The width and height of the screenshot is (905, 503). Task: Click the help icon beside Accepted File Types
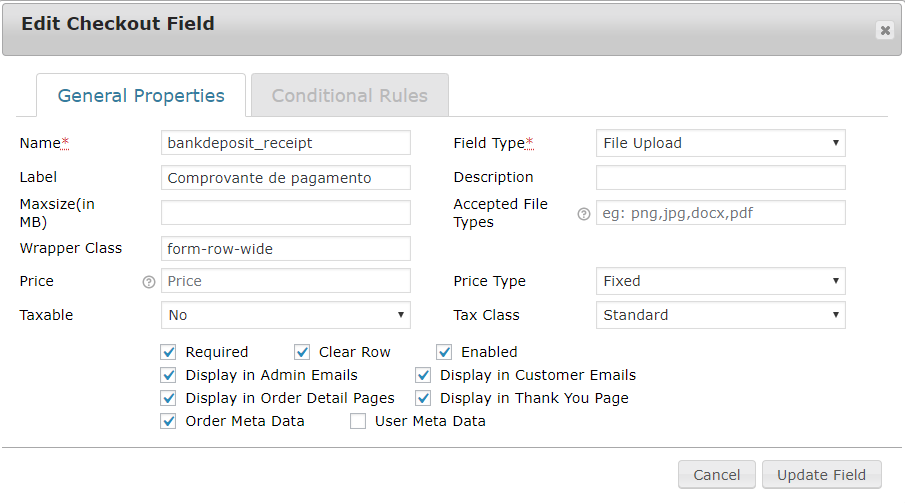tap(584, 214)
